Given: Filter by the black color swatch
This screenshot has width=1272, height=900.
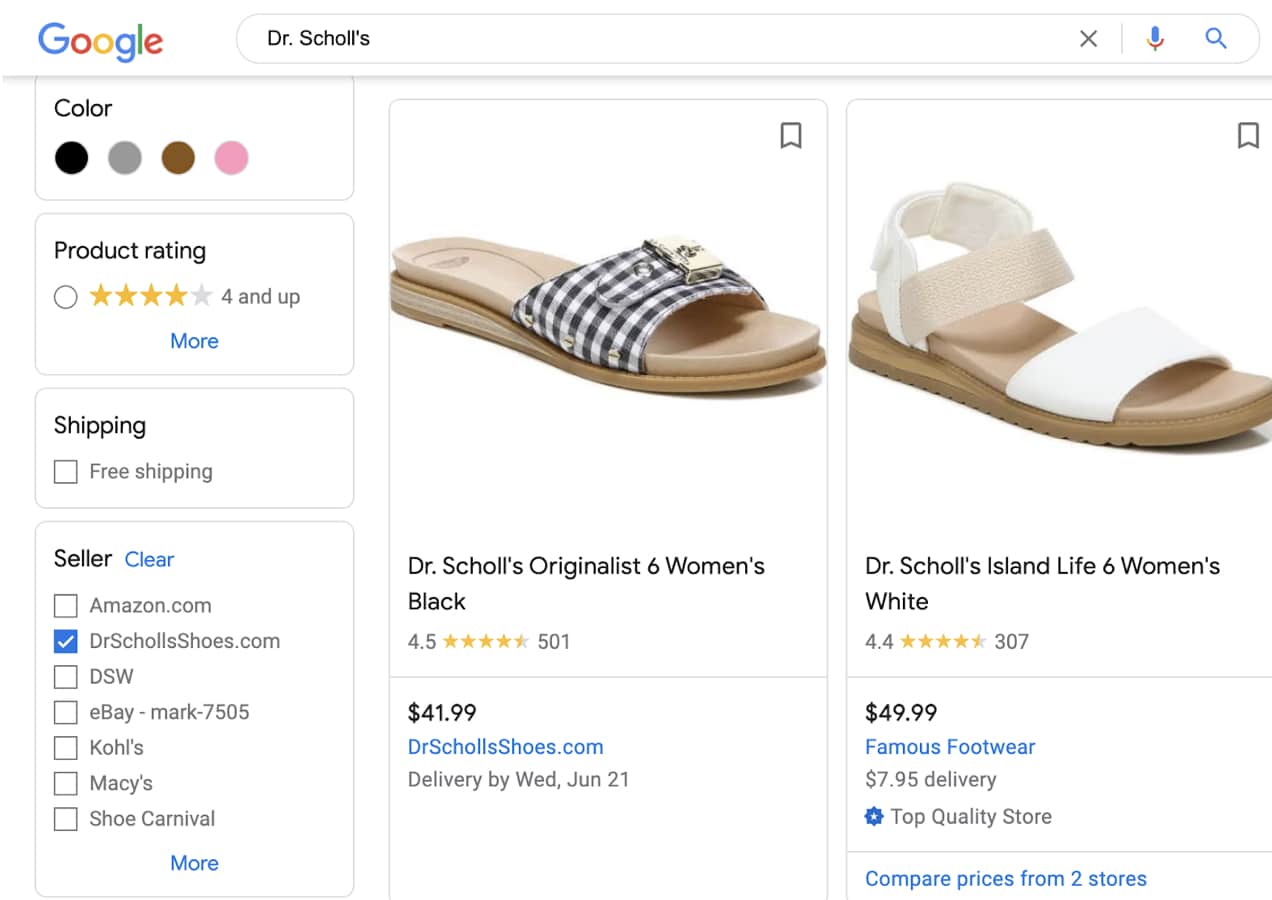Looking at the screenshot, I should tap(71, 158).
